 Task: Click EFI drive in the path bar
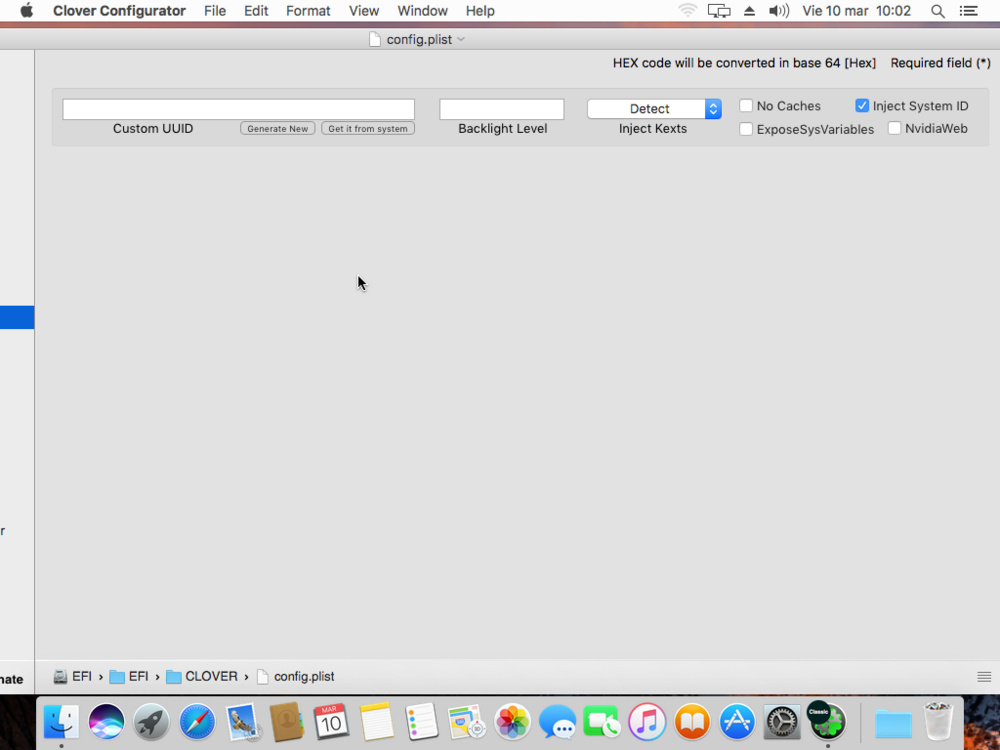[73, 676]
